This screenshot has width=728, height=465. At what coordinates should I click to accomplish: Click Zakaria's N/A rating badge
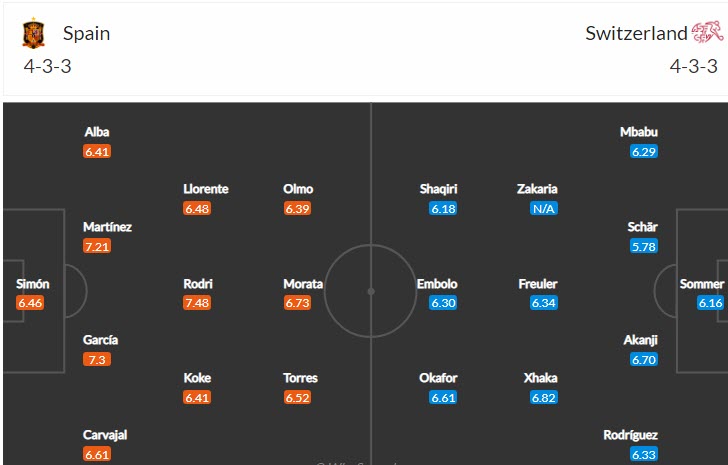[544, 208]
